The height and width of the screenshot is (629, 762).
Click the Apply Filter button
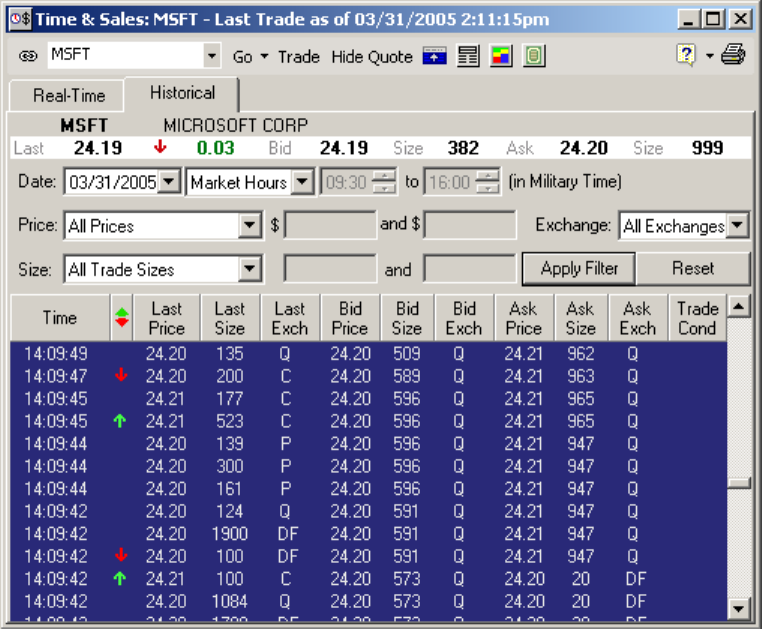coord(579,268)
